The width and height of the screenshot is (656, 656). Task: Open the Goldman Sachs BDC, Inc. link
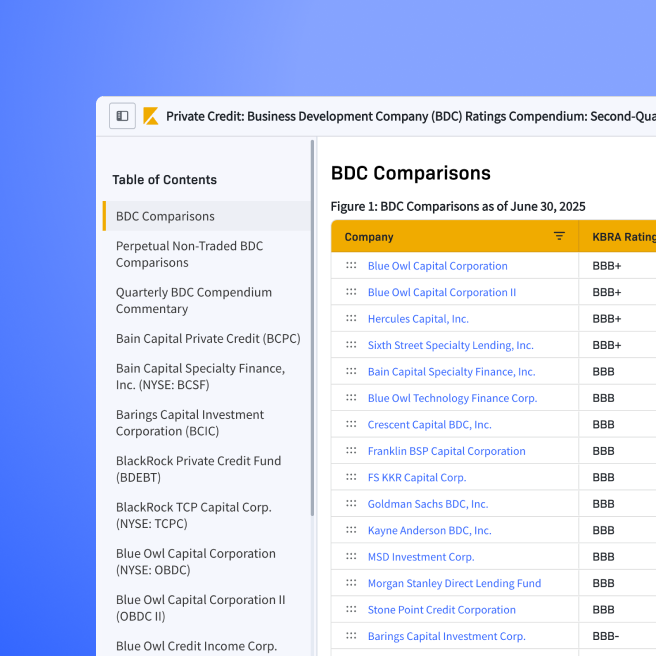(428, 504)
